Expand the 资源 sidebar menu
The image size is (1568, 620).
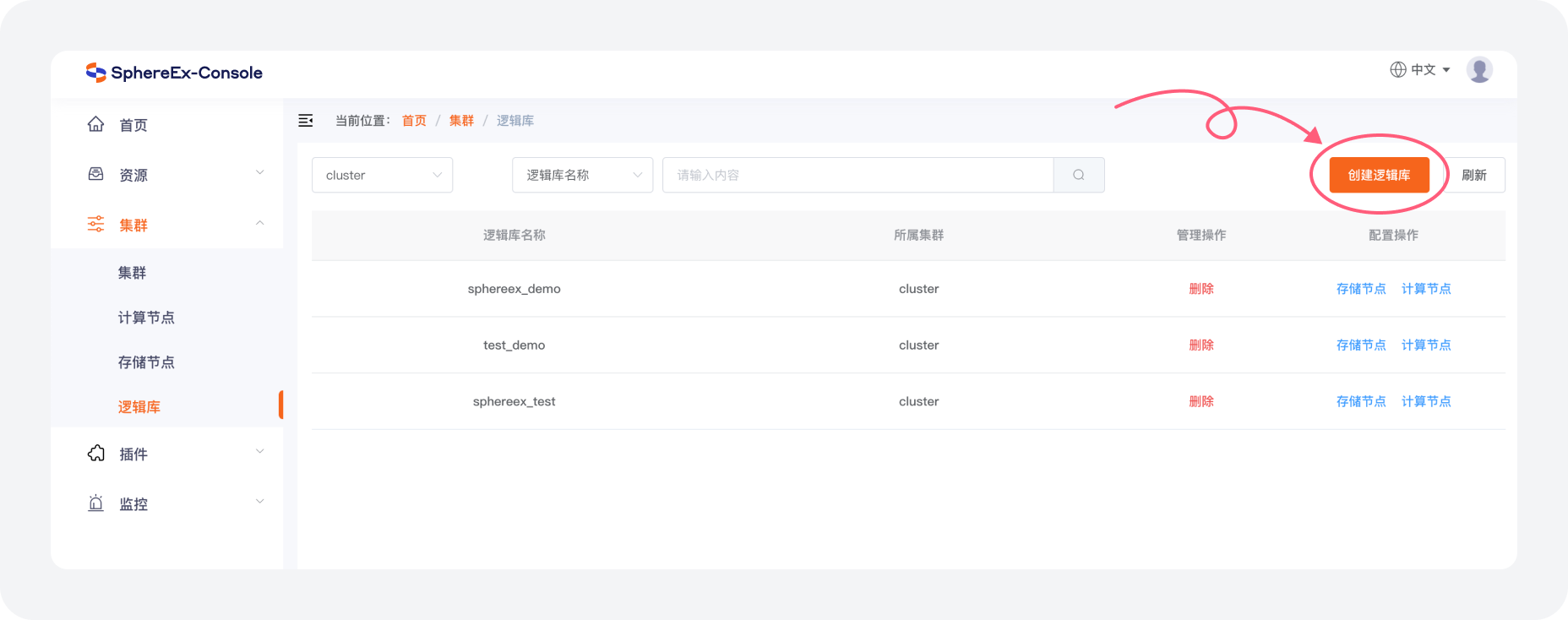[x=259, y=173]
